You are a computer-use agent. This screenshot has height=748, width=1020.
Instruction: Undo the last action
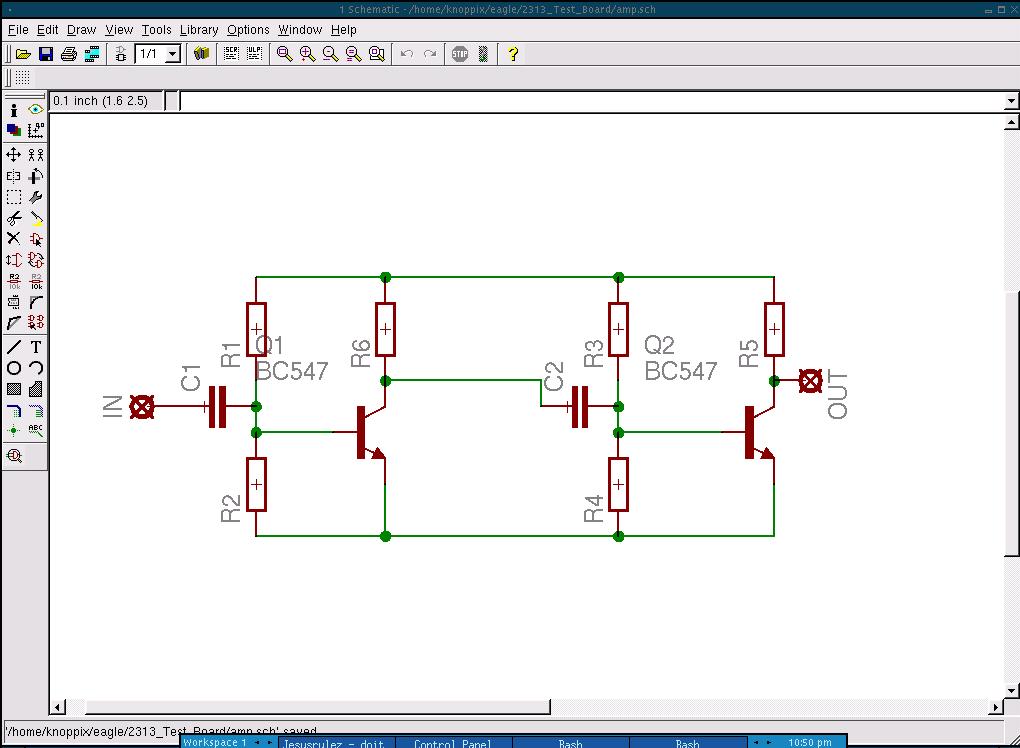407,54
